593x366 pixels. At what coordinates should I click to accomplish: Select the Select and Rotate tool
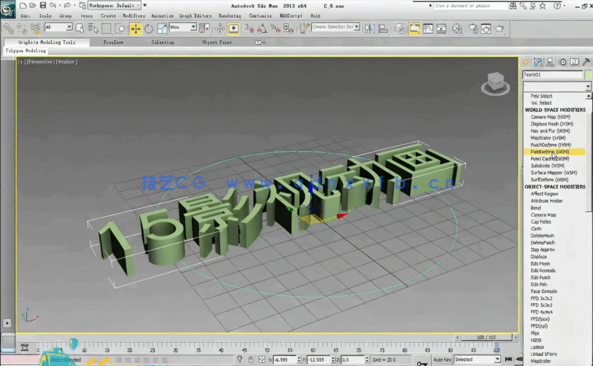point(149,29)
